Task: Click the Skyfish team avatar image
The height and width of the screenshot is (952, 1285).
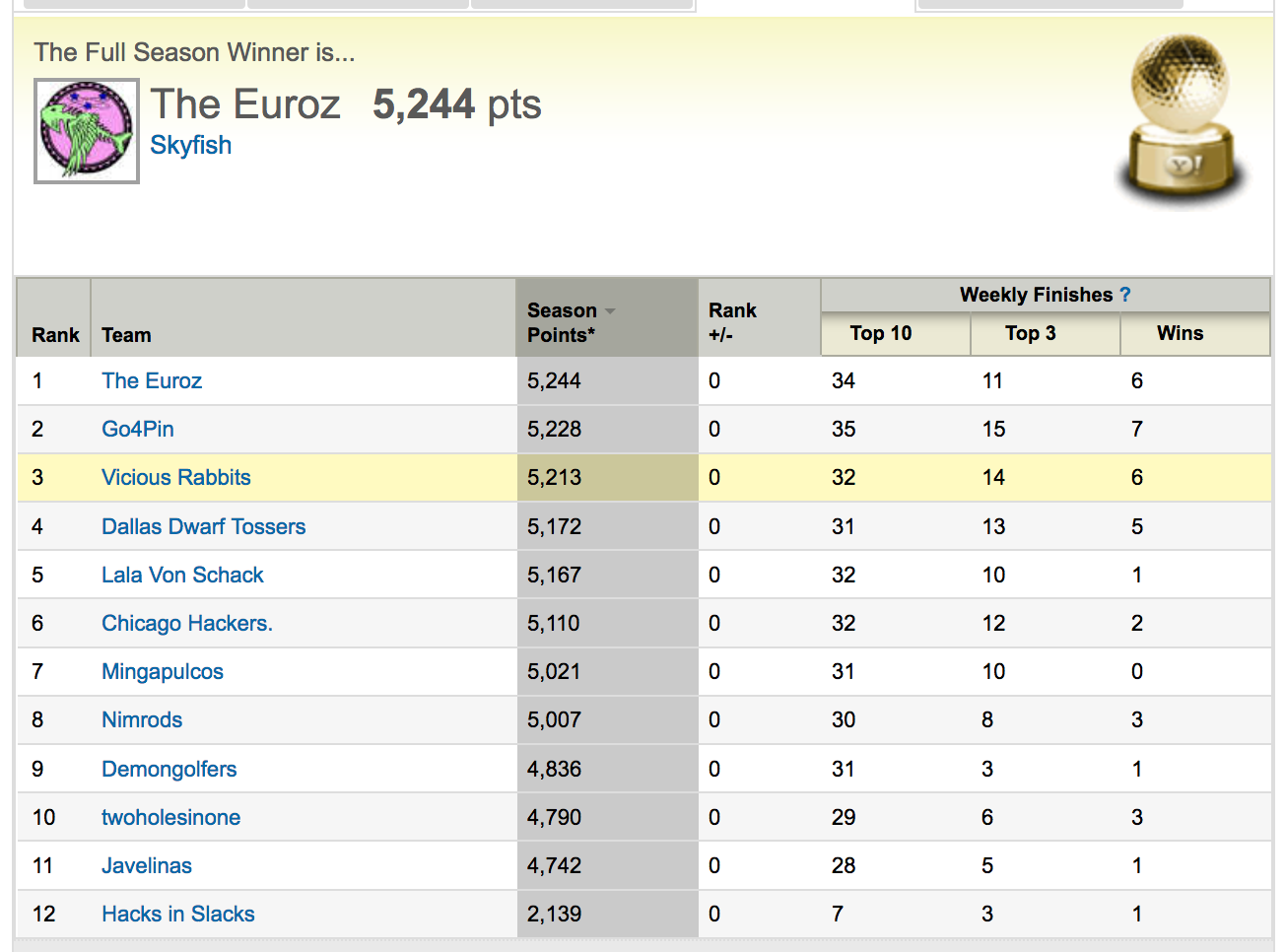Action: coord(87,131)
